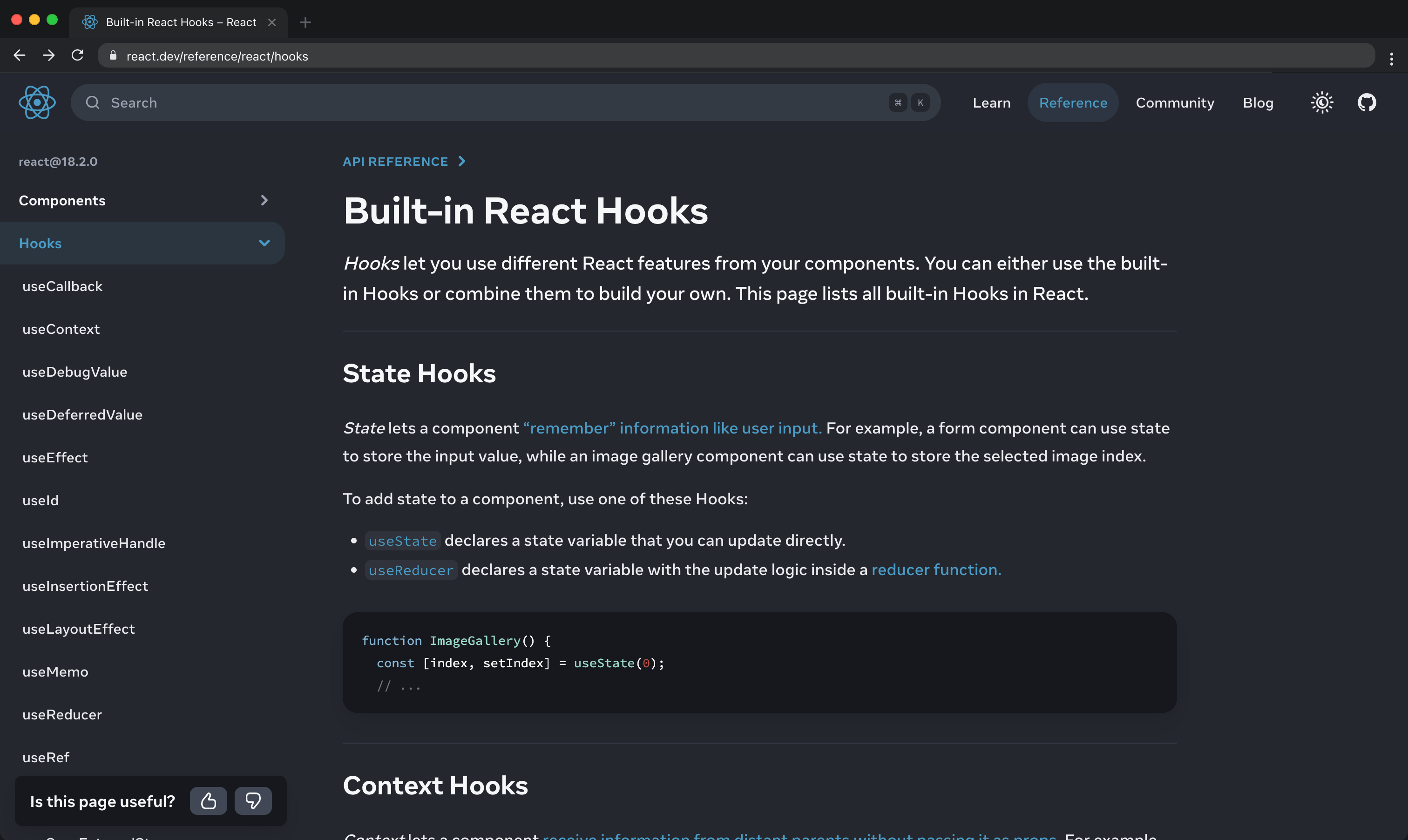Image resolution: width=1408 pixels, height=840 pixels.
Task: Open useRef in the sidebar
Action: pyautogui.click(x=46, y=758)
